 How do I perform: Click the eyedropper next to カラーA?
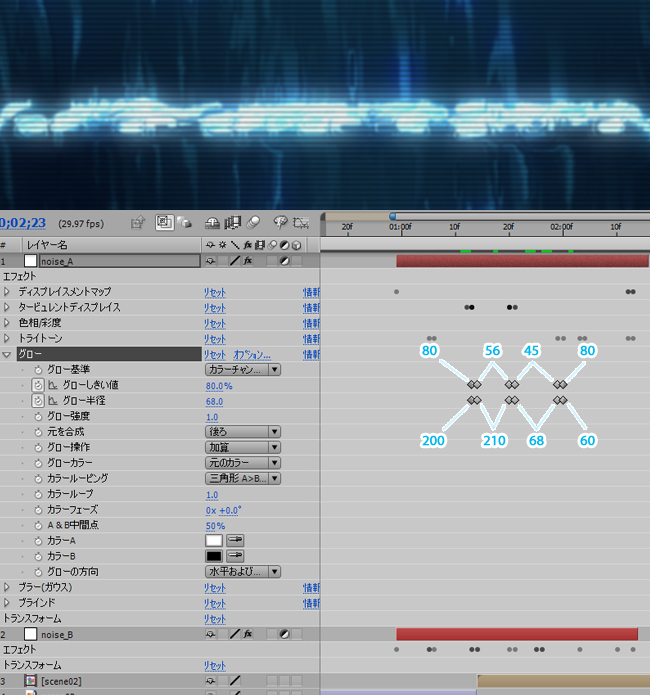click(239, 540)
